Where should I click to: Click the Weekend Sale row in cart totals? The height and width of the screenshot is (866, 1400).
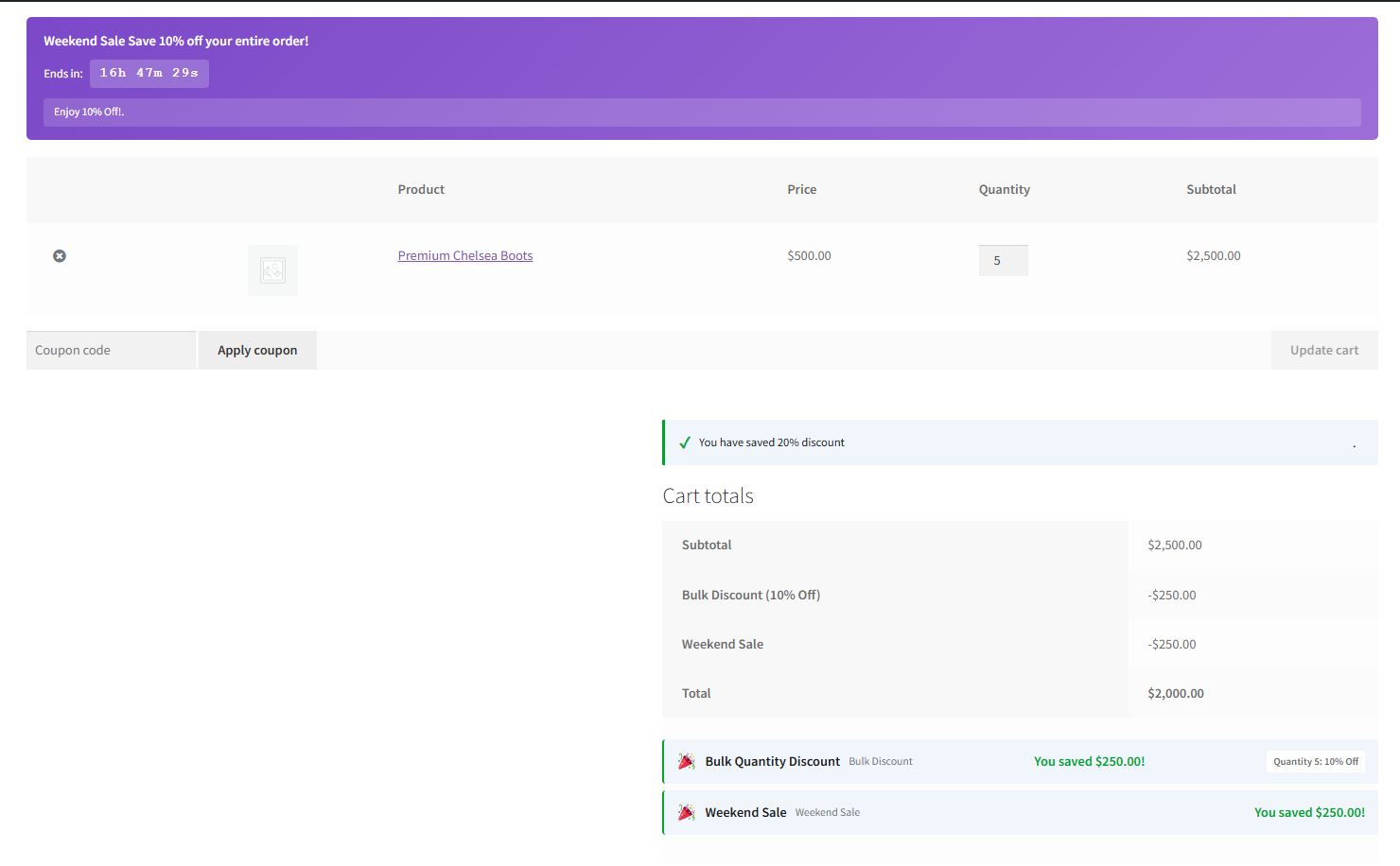pyautogui.click(x=1021, y=644)
